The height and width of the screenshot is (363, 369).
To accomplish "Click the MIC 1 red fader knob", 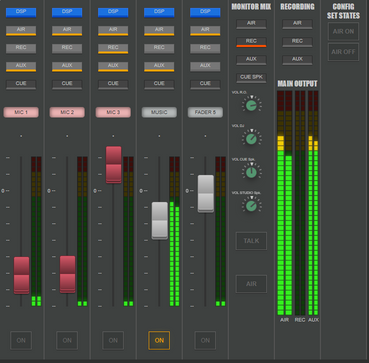I will click(21, 275).
